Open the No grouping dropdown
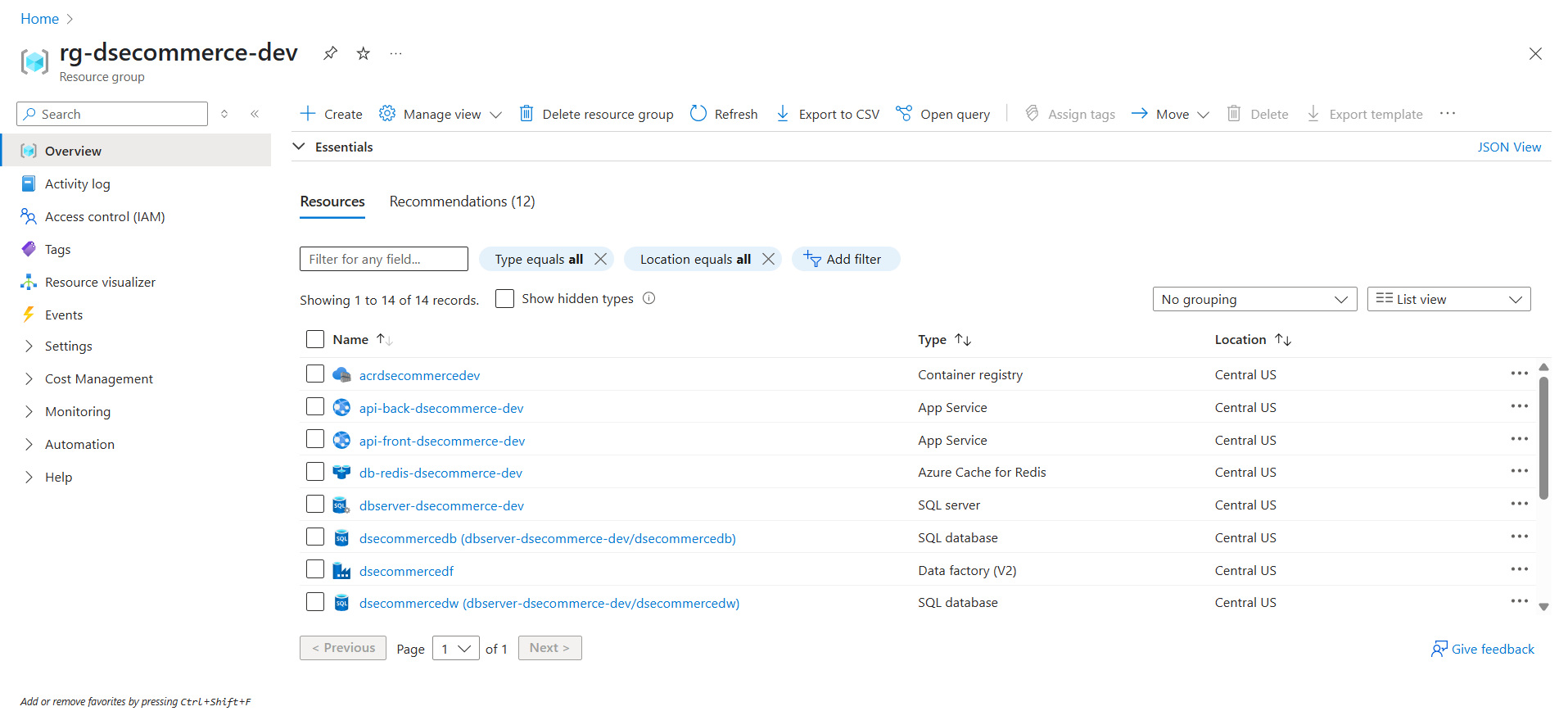This screenshot has width=1568, height=711. pos(1254,299)
